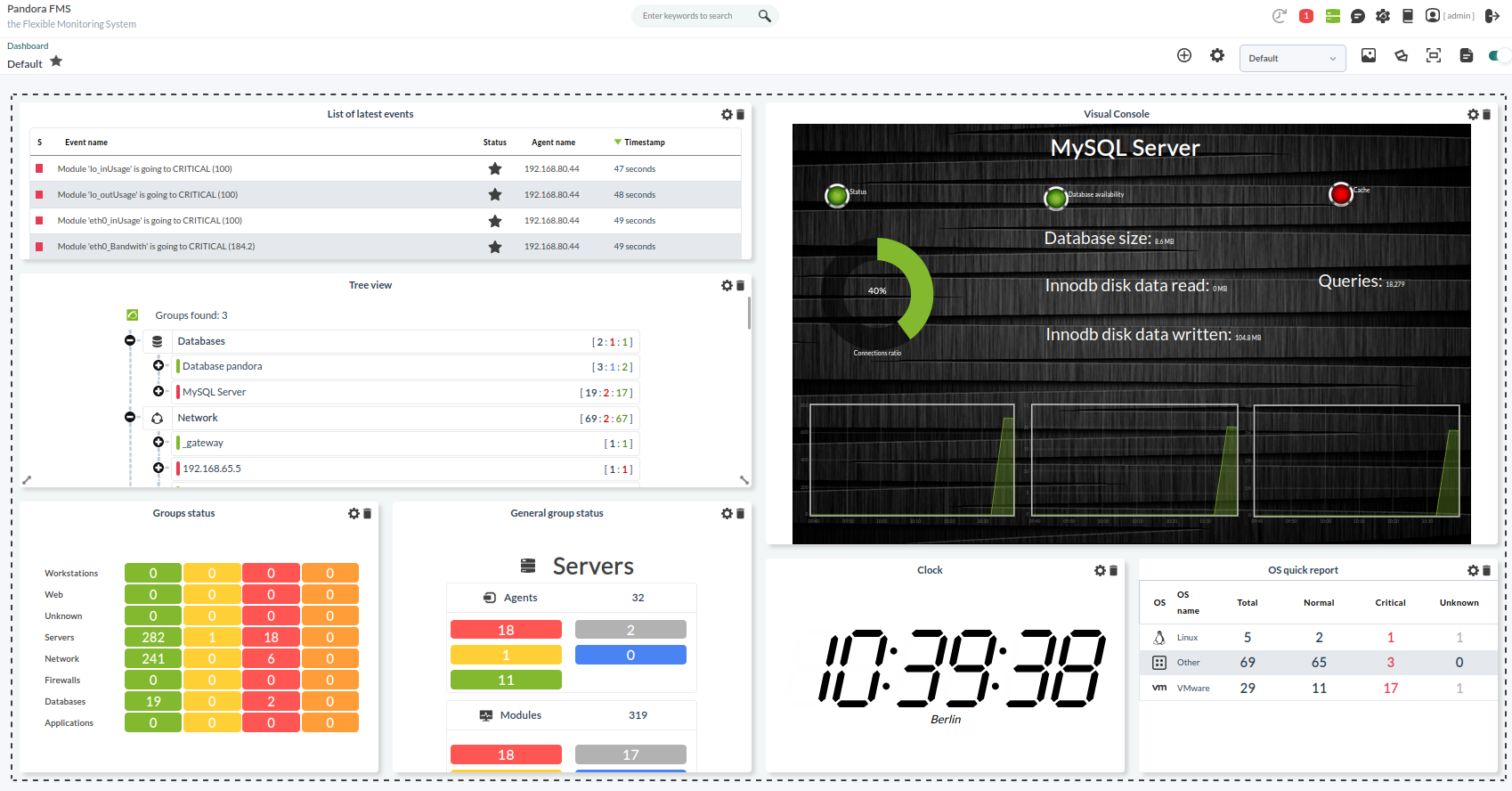Image resolution: width=1512 pixels, height=791 pixels.
Task: Click Network green count 241
Action: (x=153, y=658)
